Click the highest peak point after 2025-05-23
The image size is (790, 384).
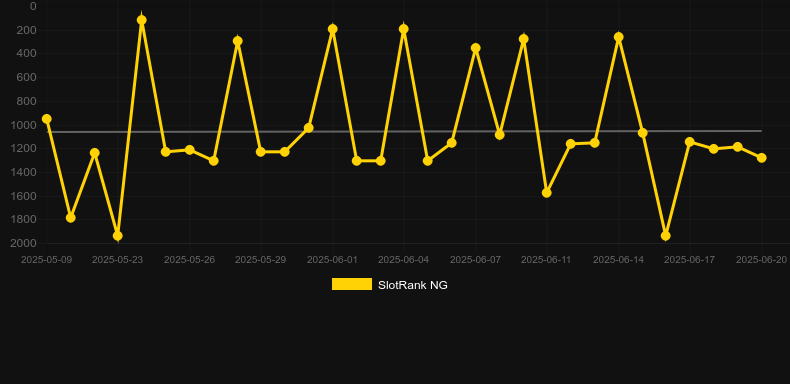click(142, 20)
